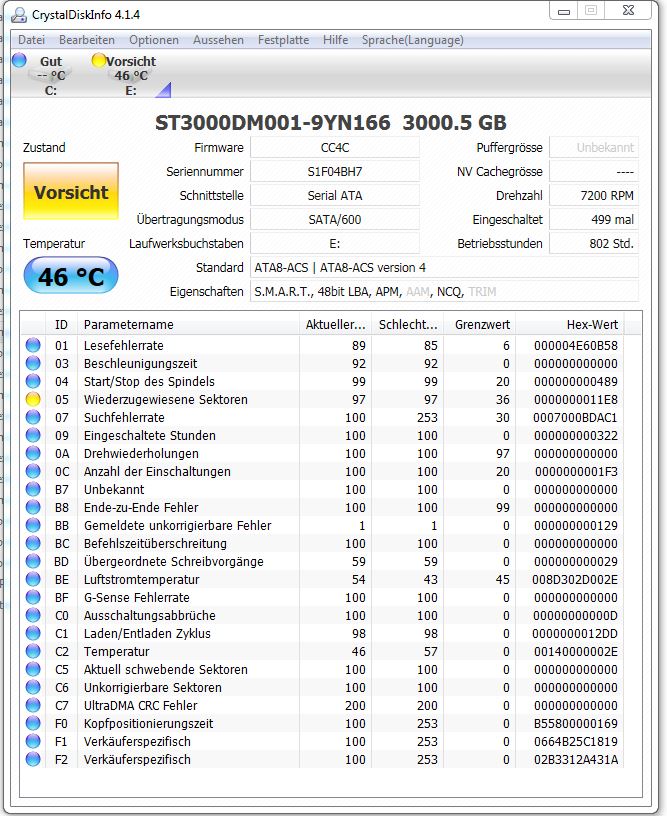
Task: Click the disk model title ST3000DM001-9YN166
Action: pos(273,123)
